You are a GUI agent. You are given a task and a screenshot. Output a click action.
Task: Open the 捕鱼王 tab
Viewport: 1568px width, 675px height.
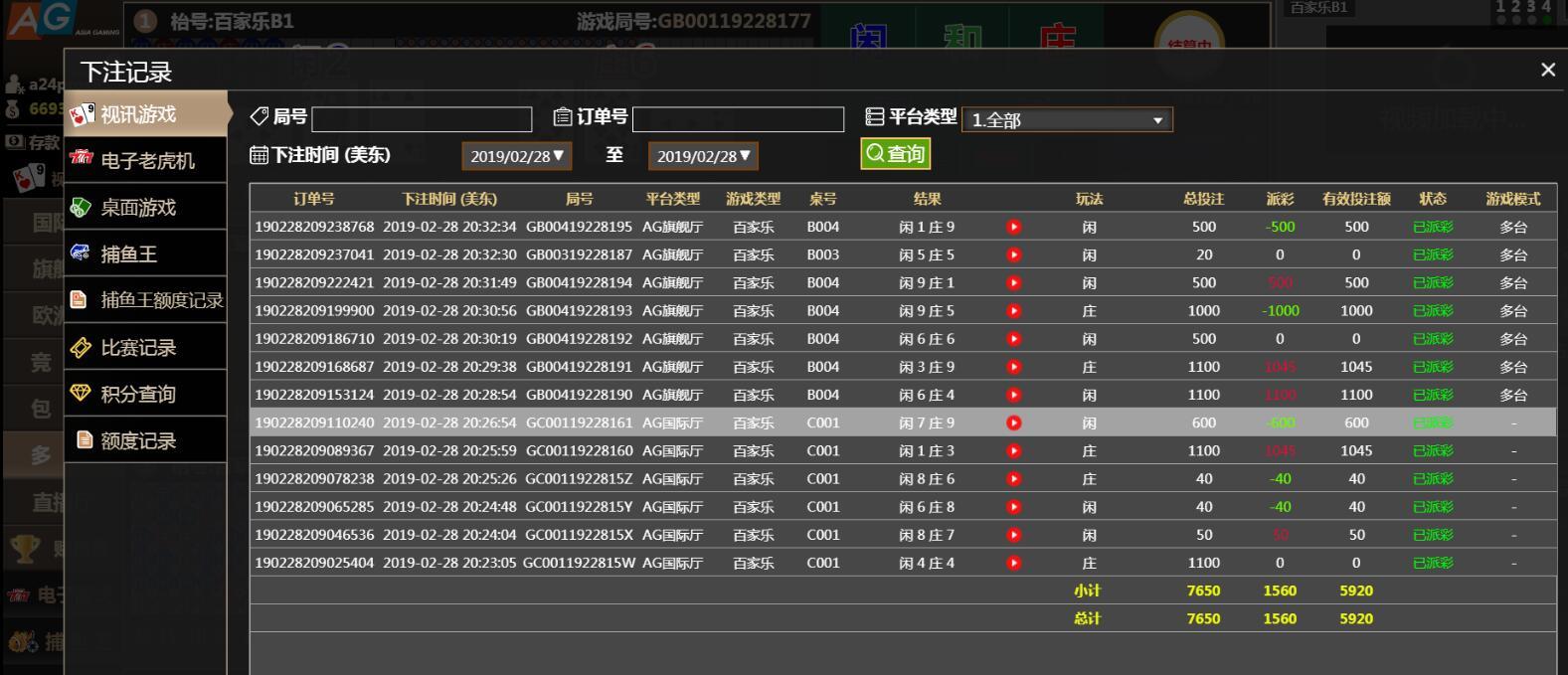(x=146, y=253)
